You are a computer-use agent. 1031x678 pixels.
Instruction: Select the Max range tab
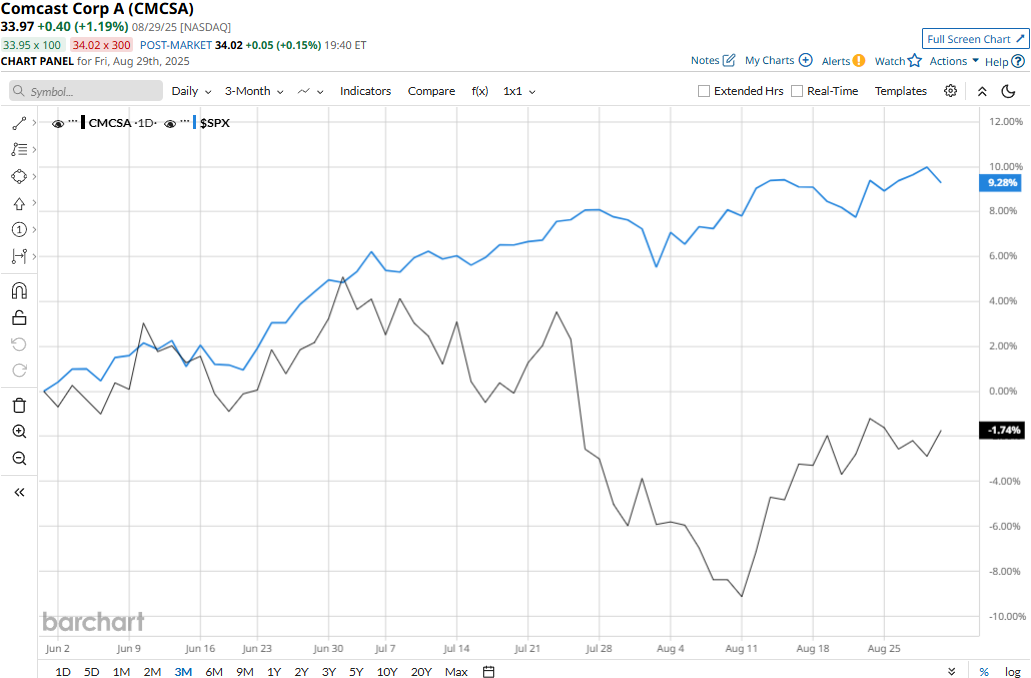pyautogui.click(x=456, y=671)
